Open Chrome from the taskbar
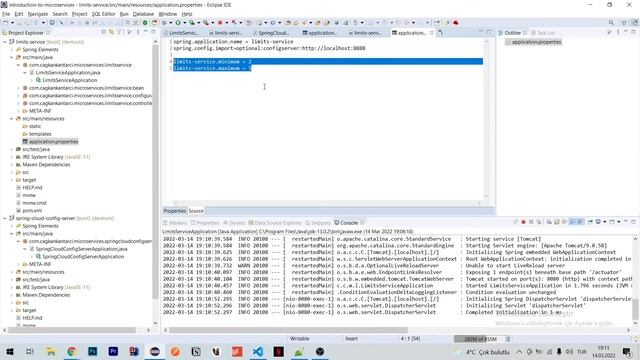The width and height of the screenshot is (640, 360). pos(72,351)
